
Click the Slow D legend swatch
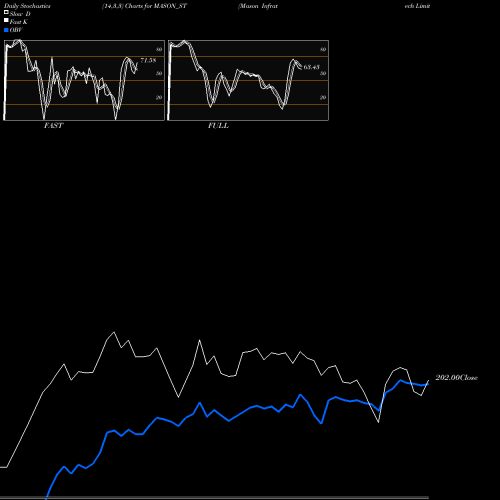pos(6,13)
